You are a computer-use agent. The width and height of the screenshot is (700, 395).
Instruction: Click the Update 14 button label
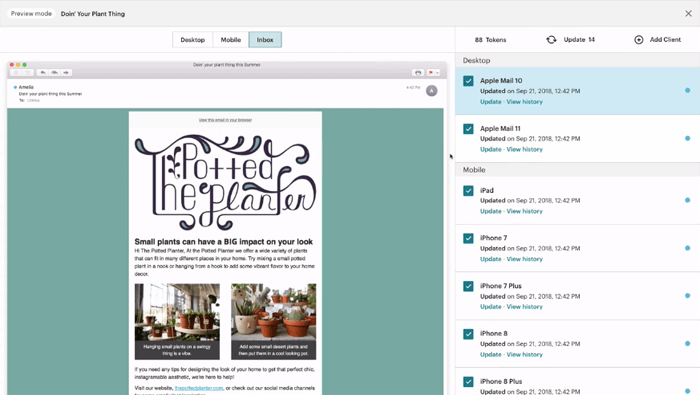[x=579, y=40]
